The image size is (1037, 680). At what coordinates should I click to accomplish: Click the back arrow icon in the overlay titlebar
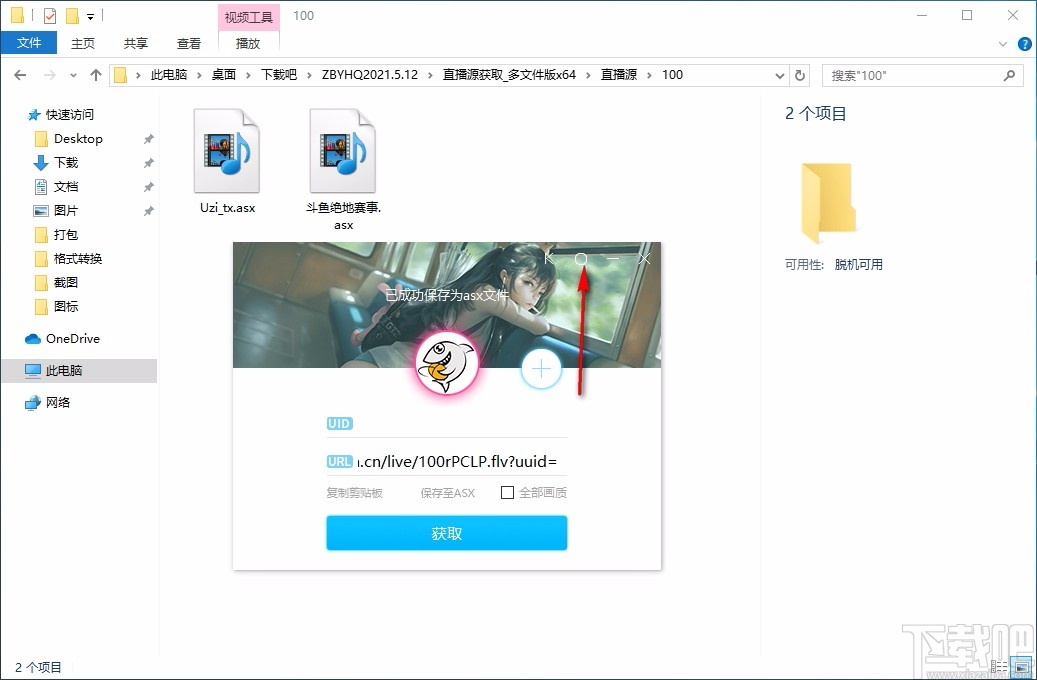[548, 257]
